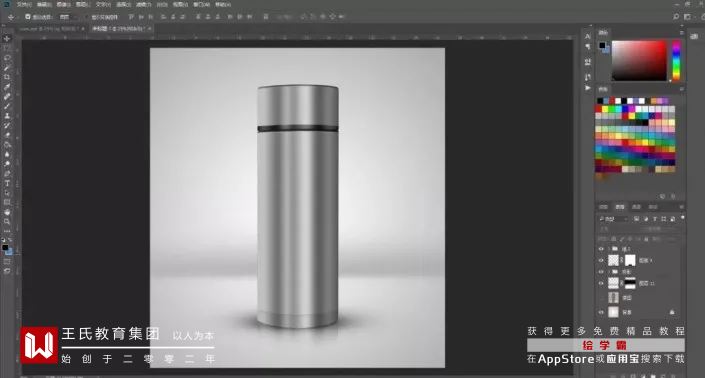
Task: Click the lock icon on the background layer
Action: (672, 312)
